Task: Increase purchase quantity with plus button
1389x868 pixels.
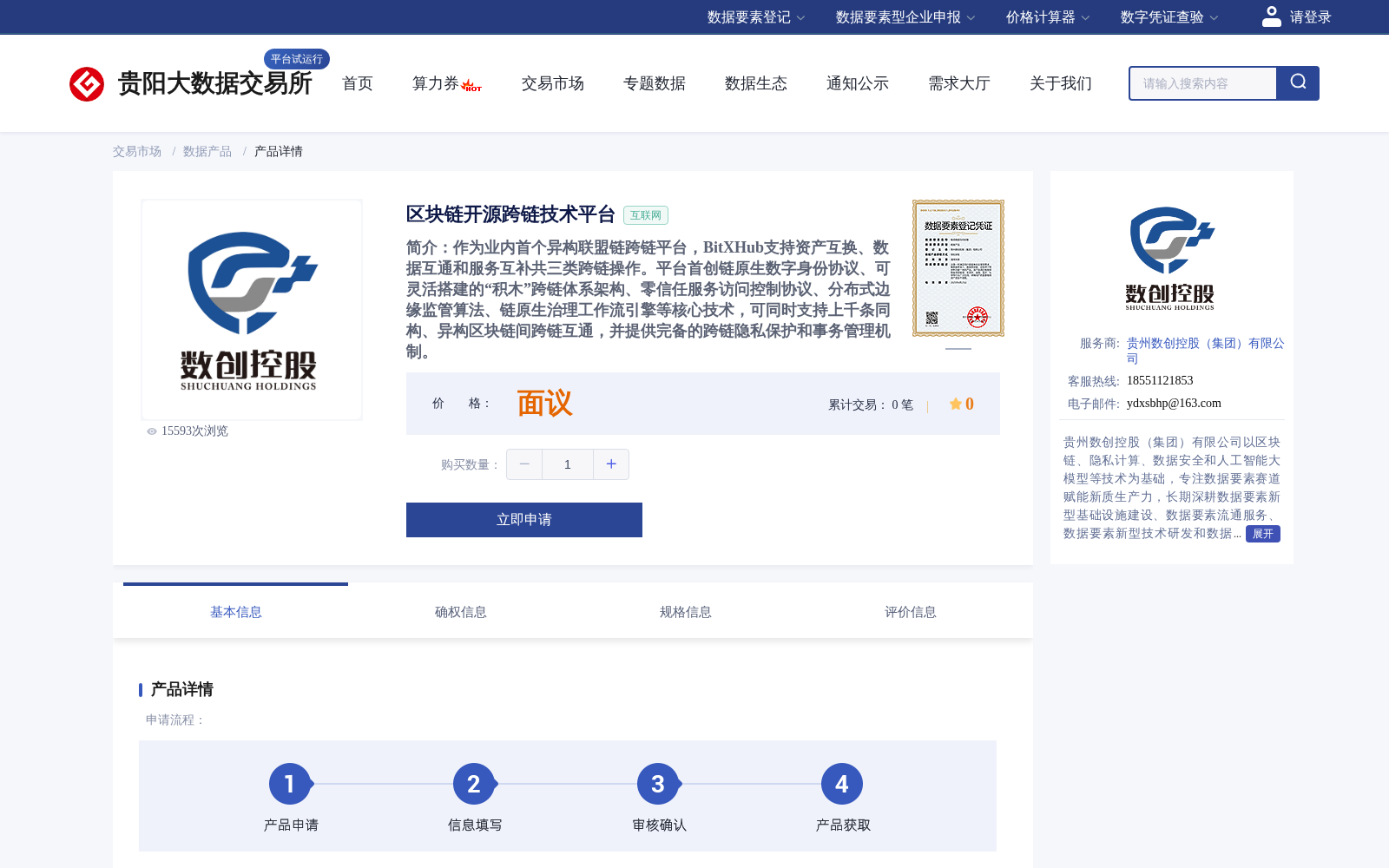Action: tap(611, 464)
